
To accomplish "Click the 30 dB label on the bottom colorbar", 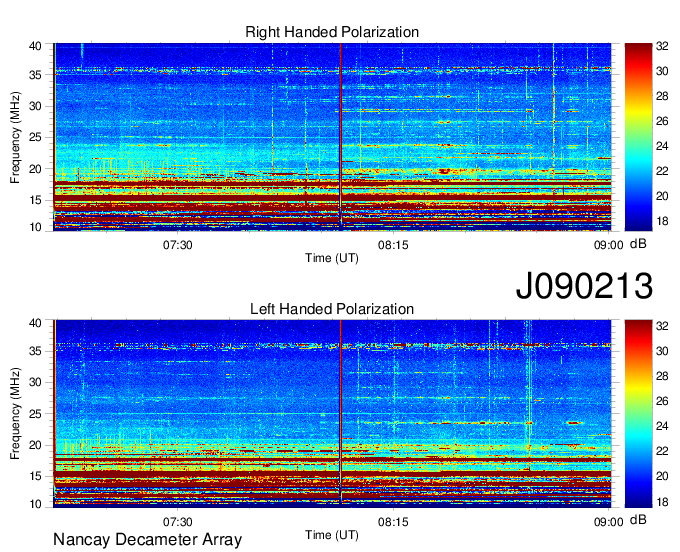I will pyautogui.click(x=662, y=351).
